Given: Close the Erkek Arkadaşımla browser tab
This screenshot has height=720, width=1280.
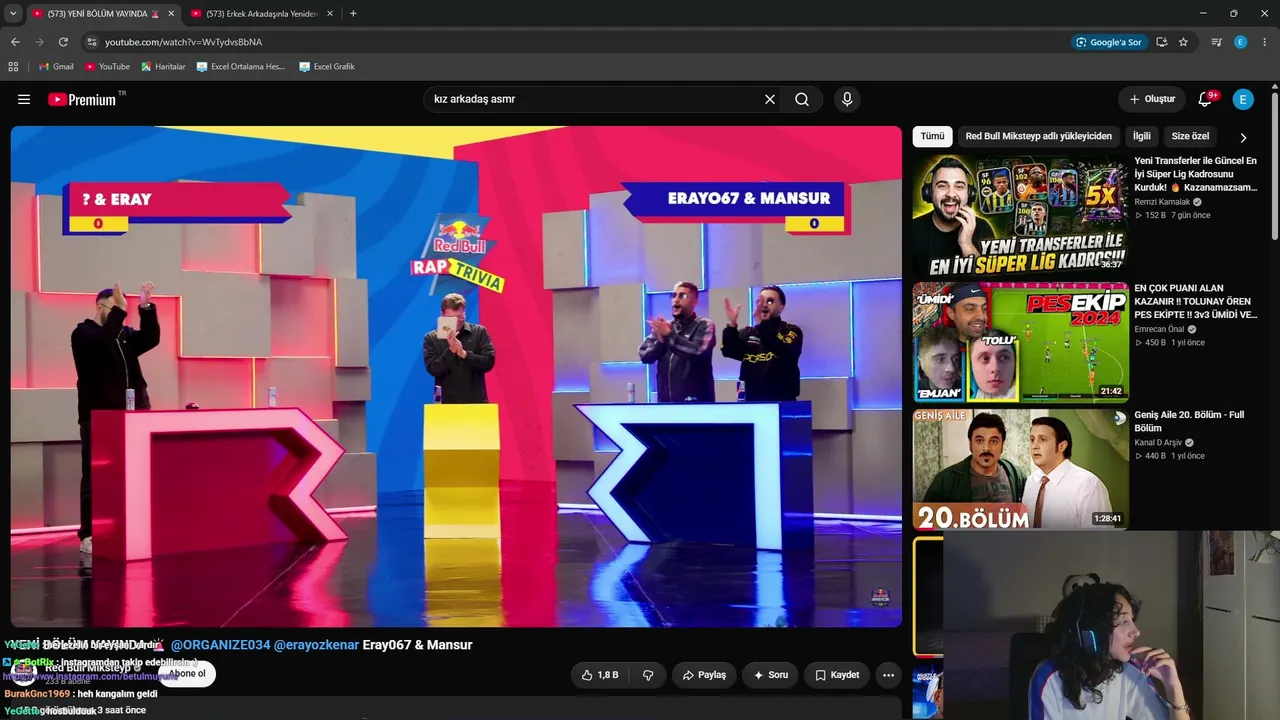Looking at the screenshot, I should [x=330, y=14].
